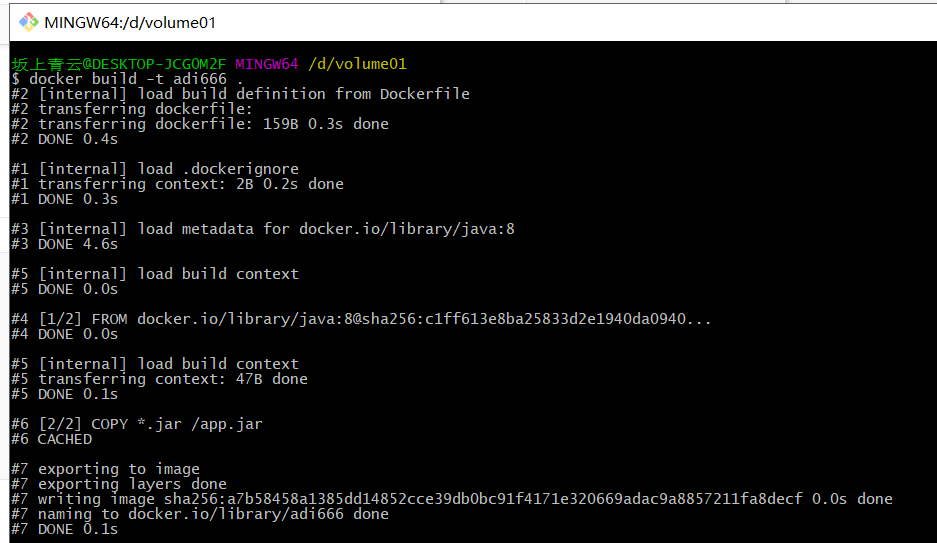The width and height of the screenshot is (937, 543).
Task: Click the load .dockerignore line
Action: (x=155, y=169)
